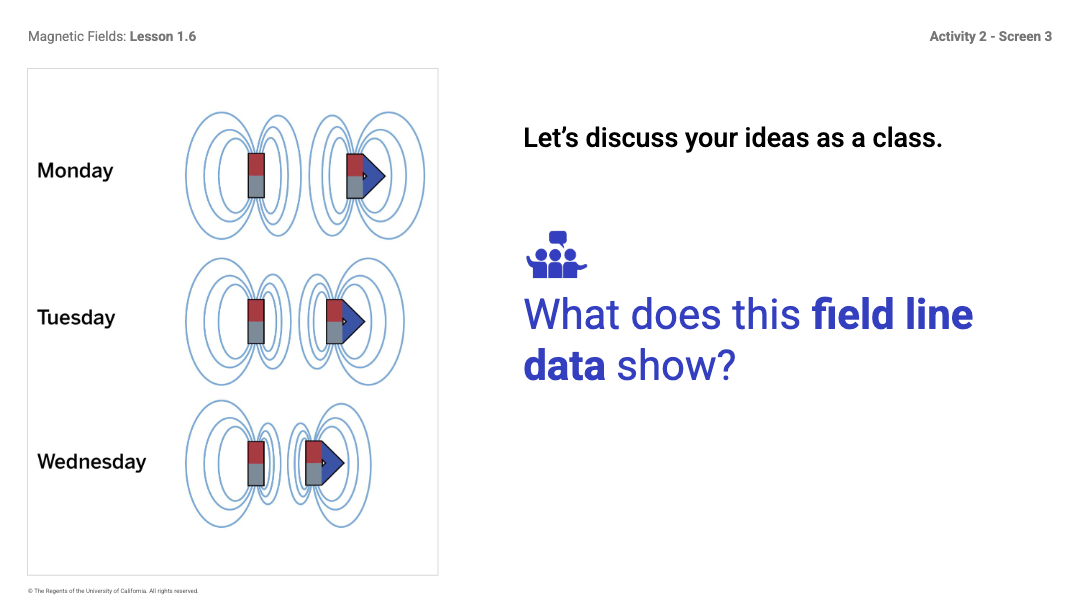
Task: Click the red half of Monday's left magnet
Action: (x=256, y=165)
